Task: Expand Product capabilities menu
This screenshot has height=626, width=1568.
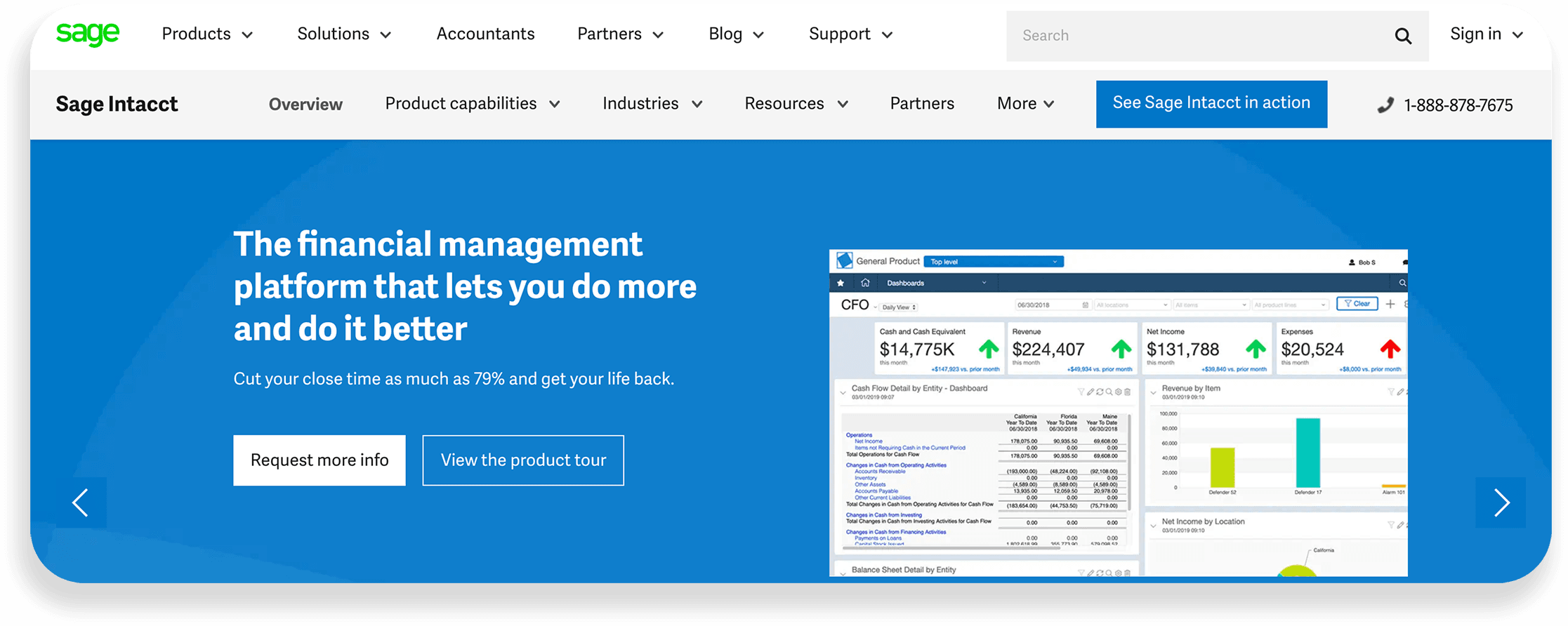Action: pyautogui.click(x=473, y=104)
